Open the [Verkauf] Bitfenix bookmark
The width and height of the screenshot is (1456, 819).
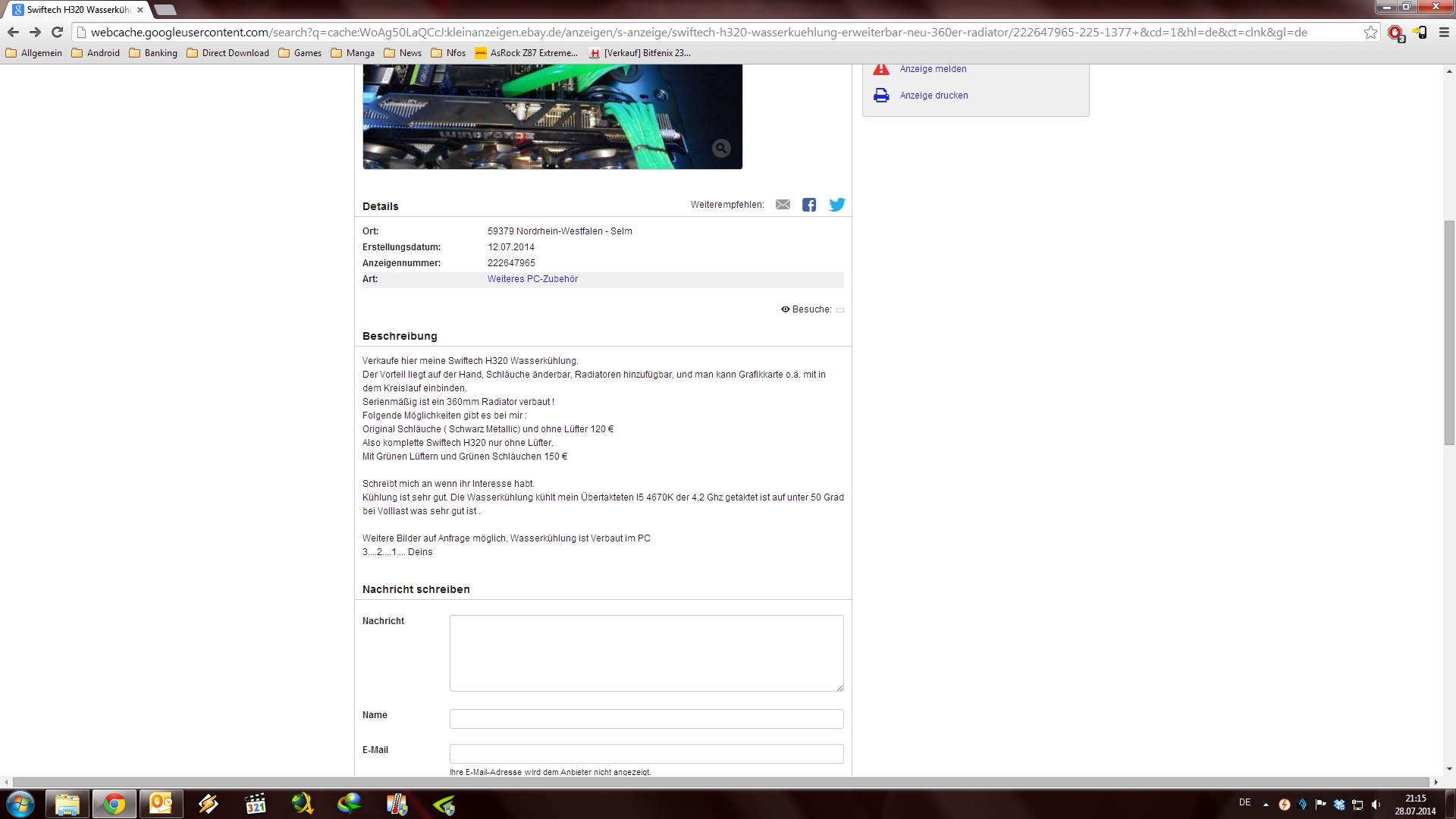[641, 53]
